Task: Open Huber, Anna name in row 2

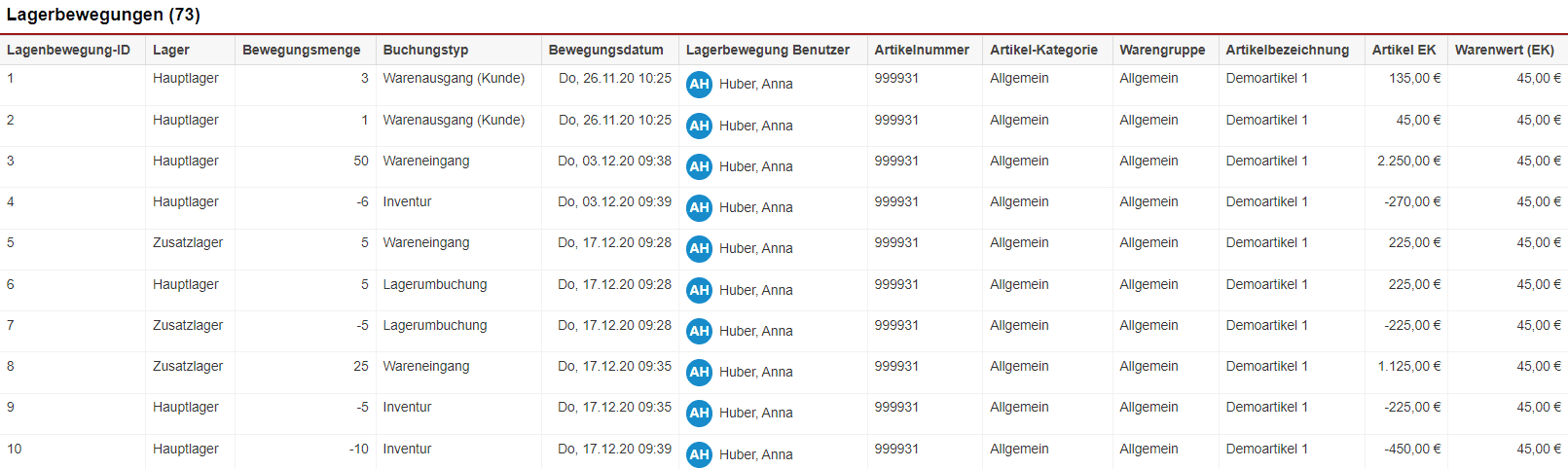Action: 755,126
